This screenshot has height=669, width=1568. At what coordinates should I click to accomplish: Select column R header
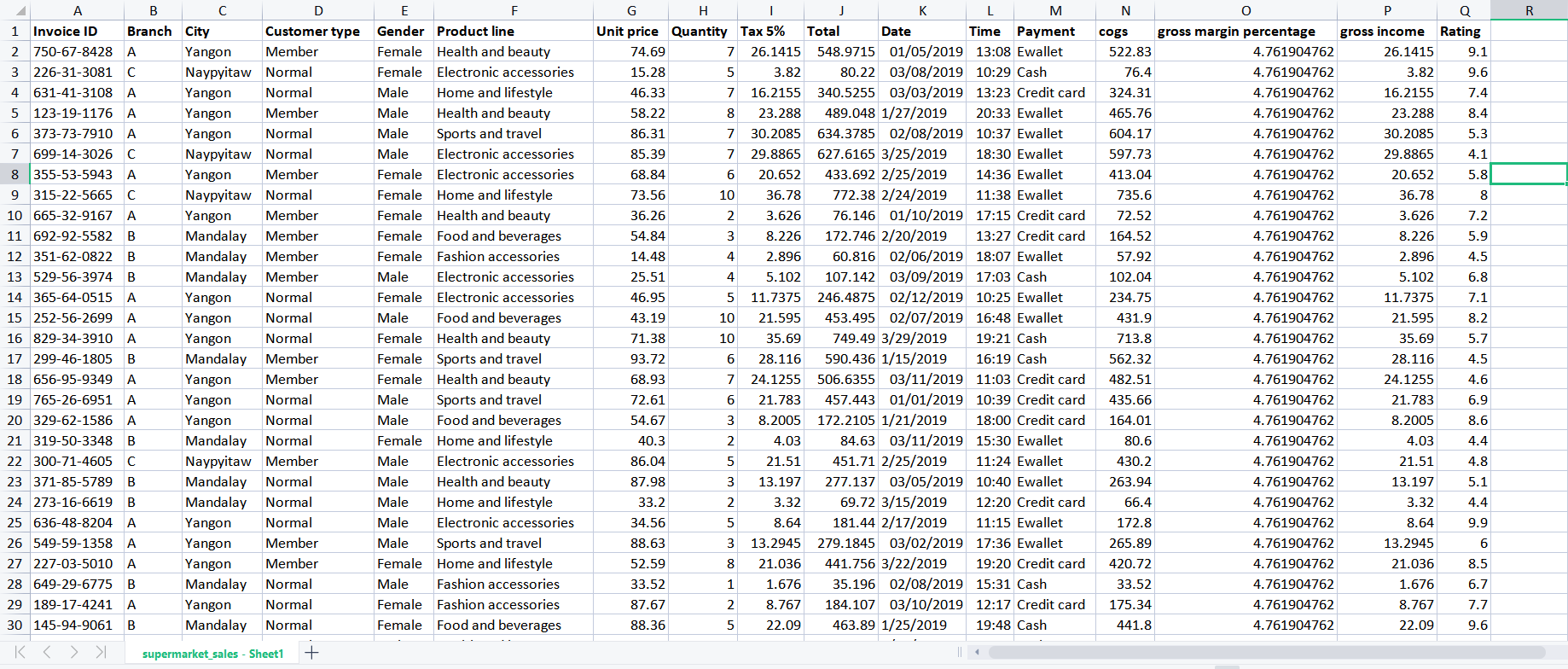[x=1529, y=11]
